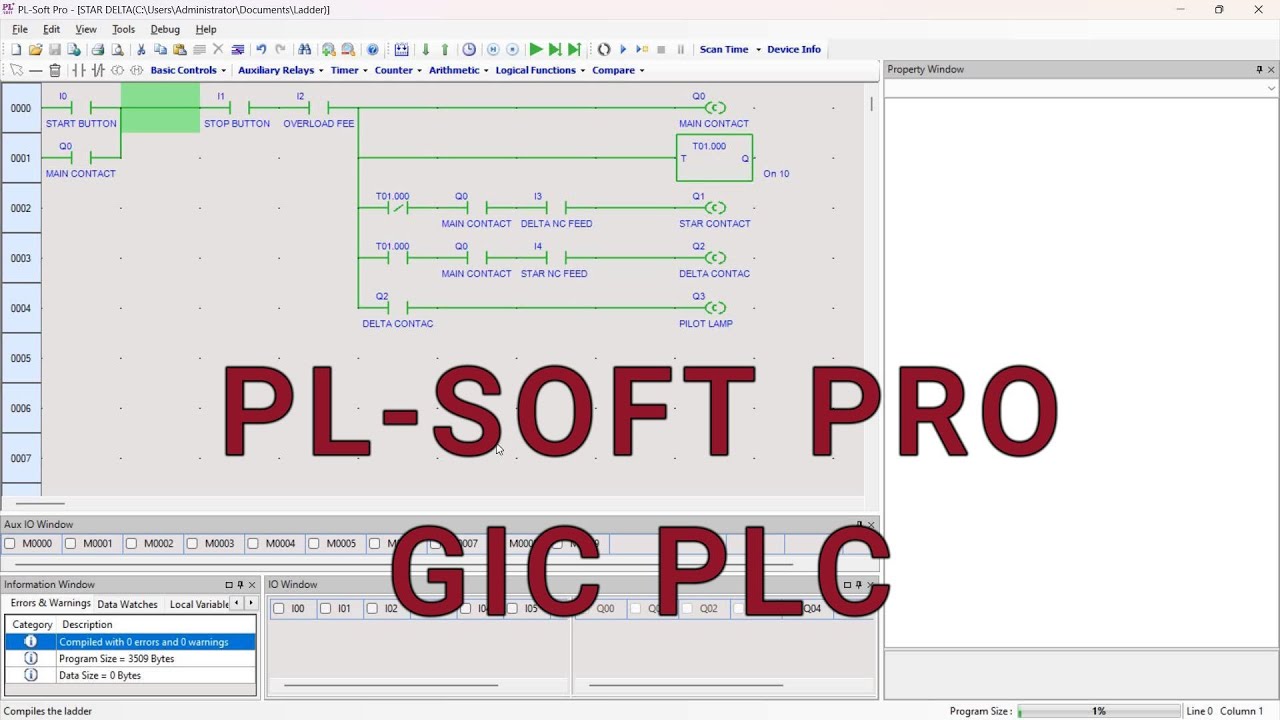Open the Counter dropdown
This screenshot has width=1280, height=720.
398,70
